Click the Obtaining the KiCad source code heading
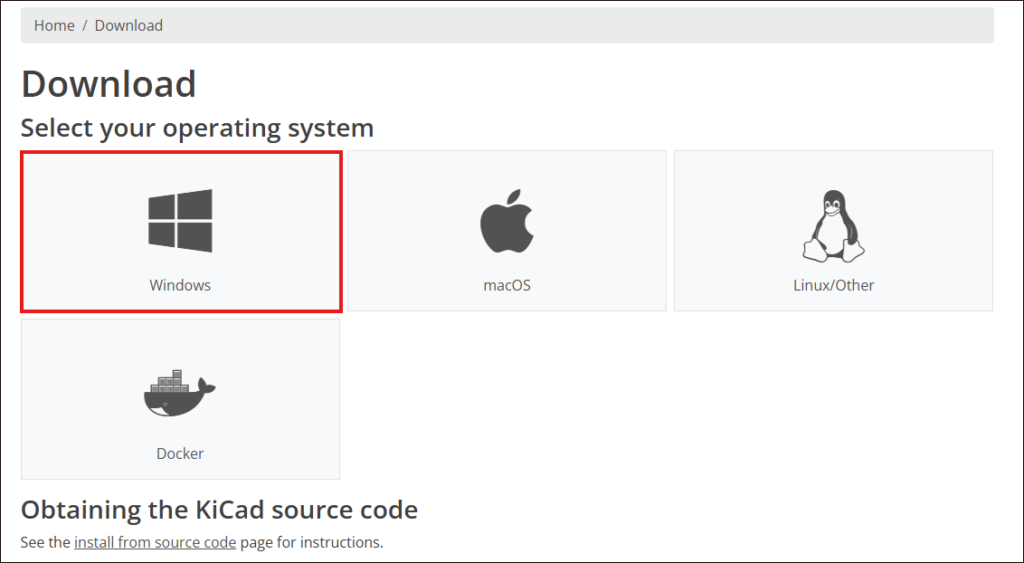This screenshot has width=1024, height=563. click(219, 510)
